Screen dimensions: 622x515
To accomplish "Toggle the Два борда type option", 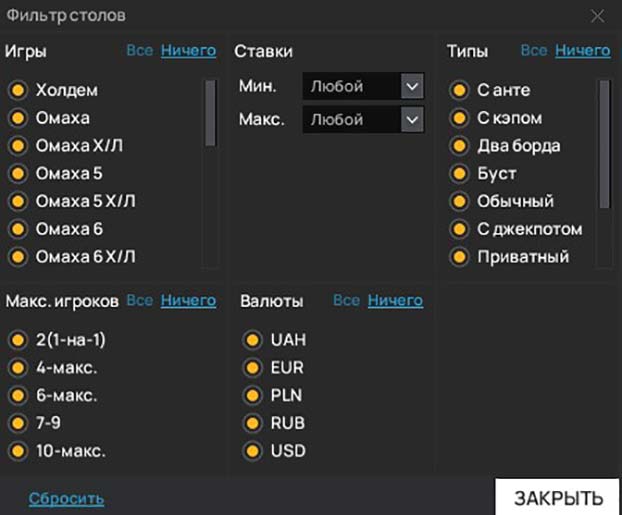I will (x=459, y=146).
